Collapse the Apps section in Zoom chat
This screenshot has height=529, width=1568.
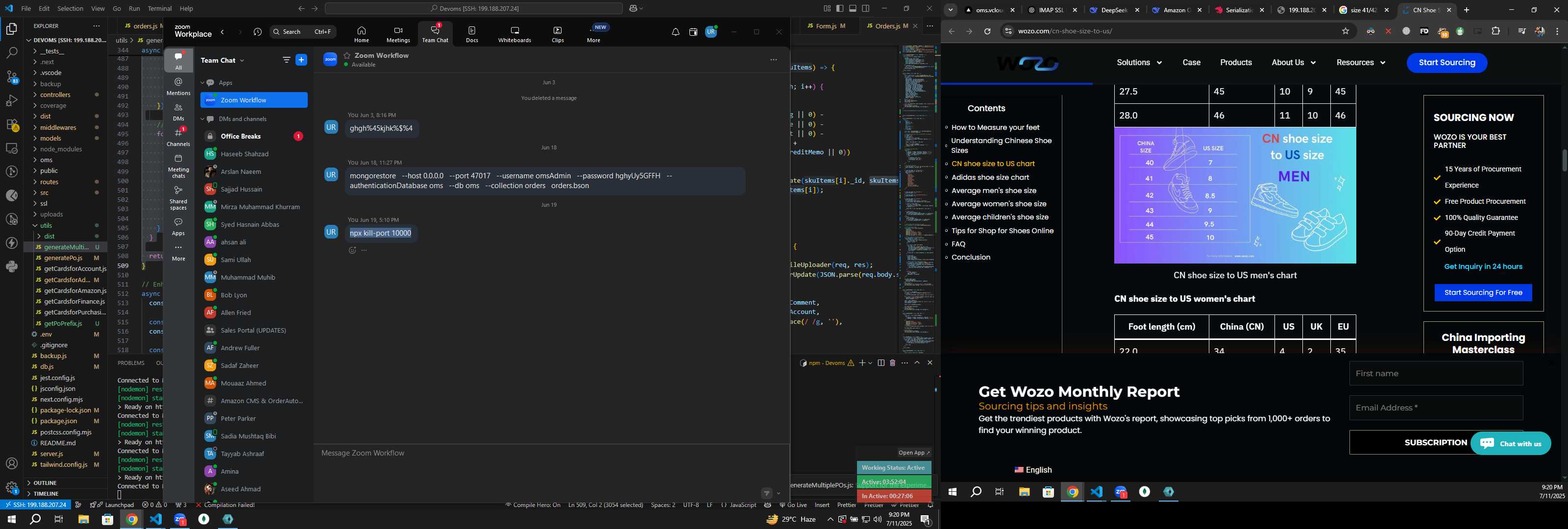[x=203, y=83]
